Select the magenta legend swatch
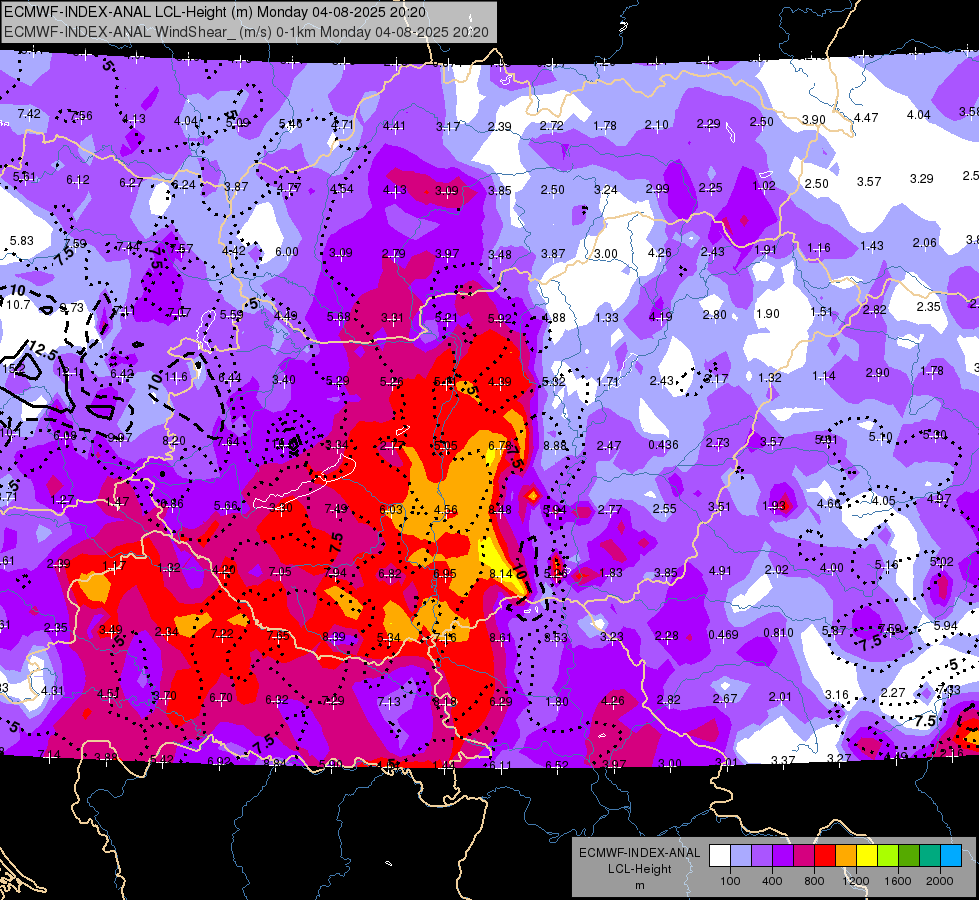The height and width of the screenshot is (900, 979). point(804,856)
